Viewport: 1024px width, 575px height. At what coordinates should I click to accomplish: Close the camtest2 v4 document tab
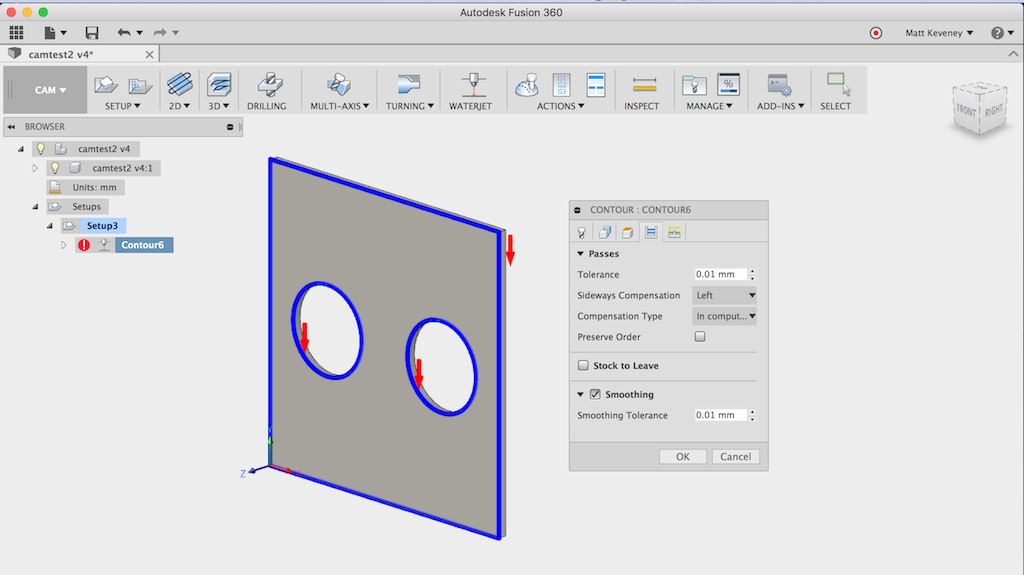tap(150, 54)
